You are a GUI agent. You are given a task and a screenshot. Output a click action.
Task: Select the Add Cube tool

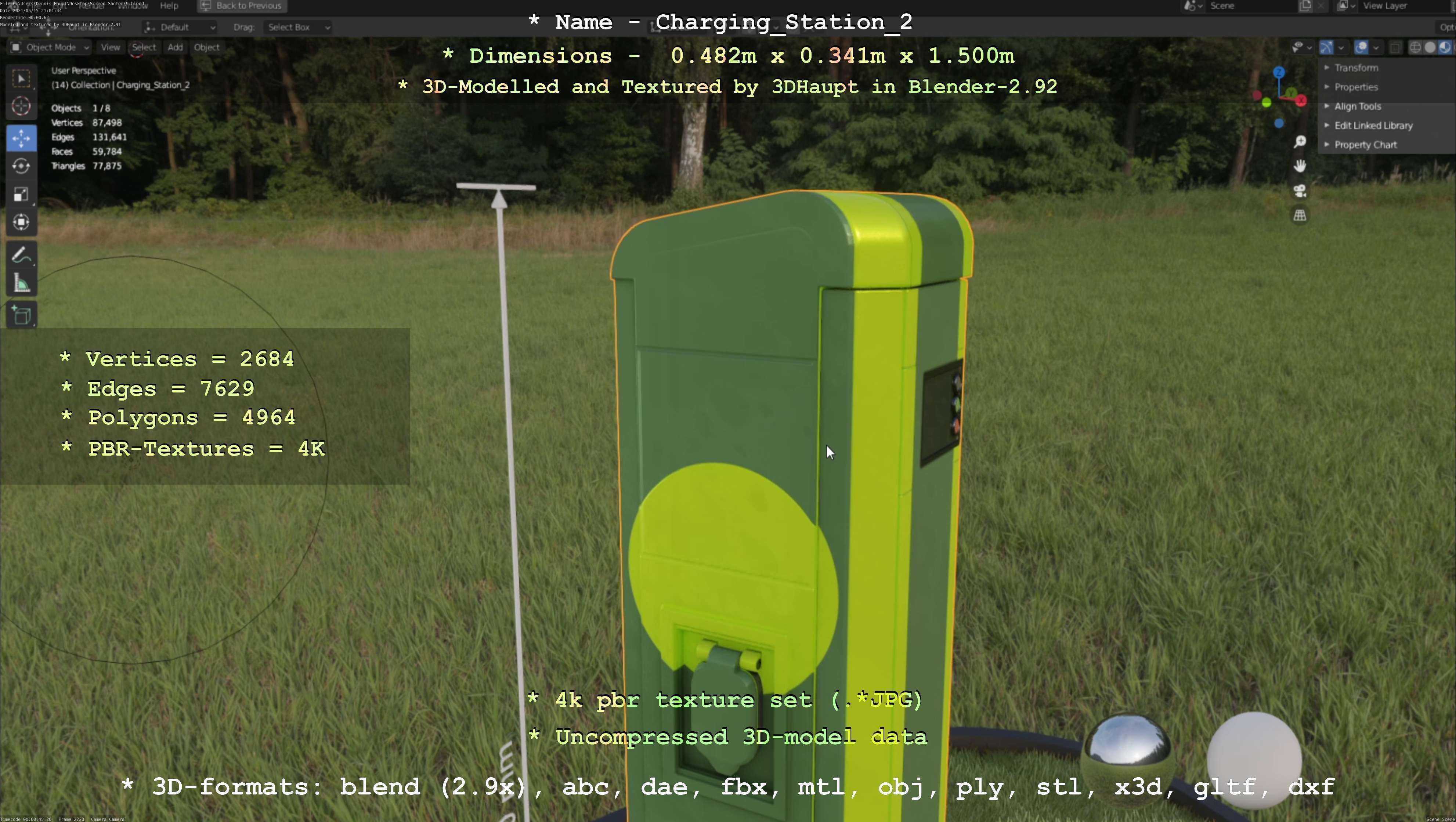pyautogui.click(x=21, y=315)
